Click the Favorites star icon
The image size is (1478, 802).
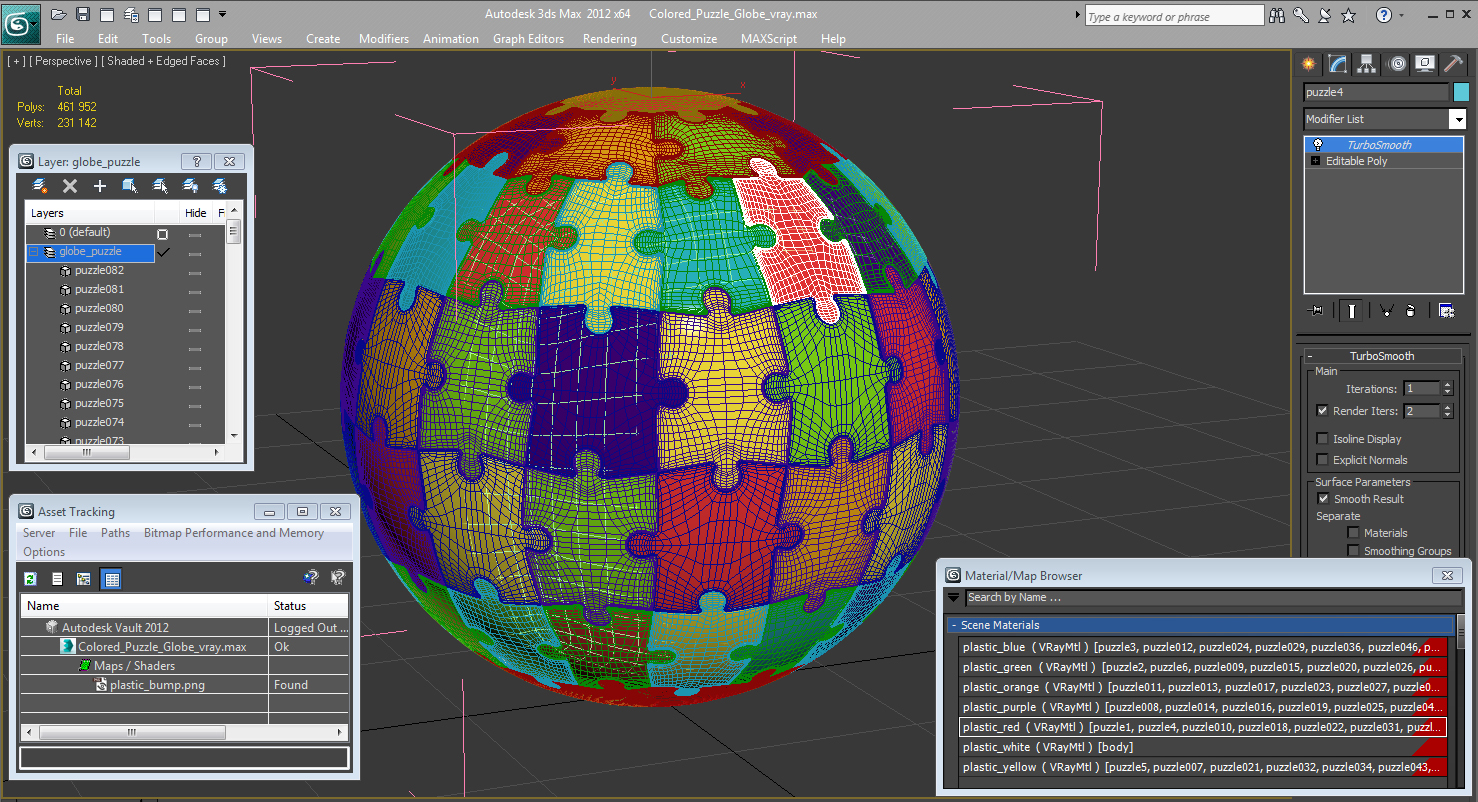(x=1348, y=15)
